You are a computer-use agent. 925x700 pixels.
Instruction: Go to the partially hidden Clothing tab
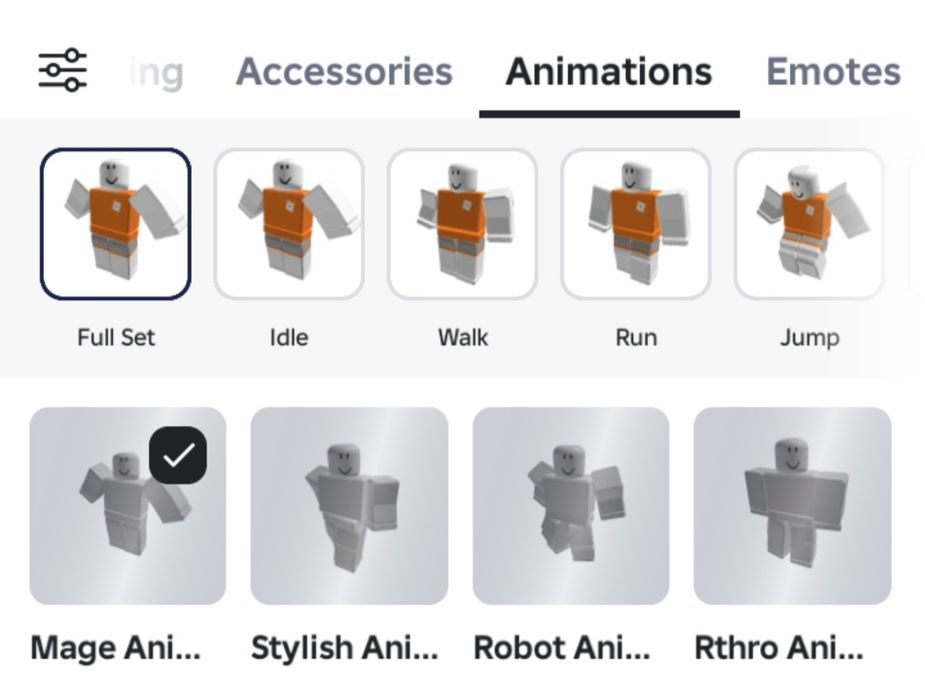pyautogui.click(x=156, y=73)
